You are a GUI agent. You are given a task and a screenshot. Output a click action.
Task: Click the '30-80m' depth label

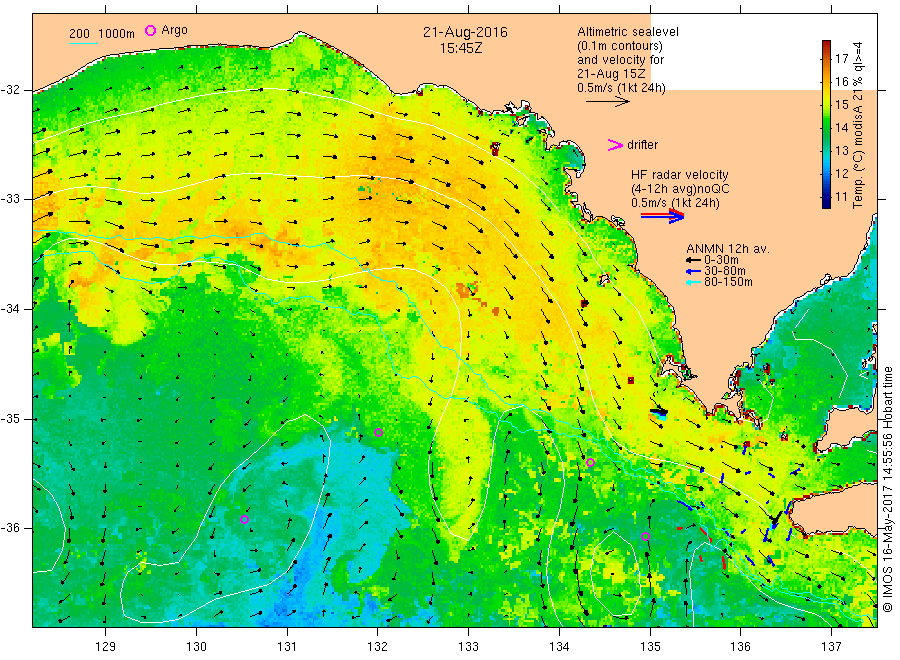tap(724, 271)
